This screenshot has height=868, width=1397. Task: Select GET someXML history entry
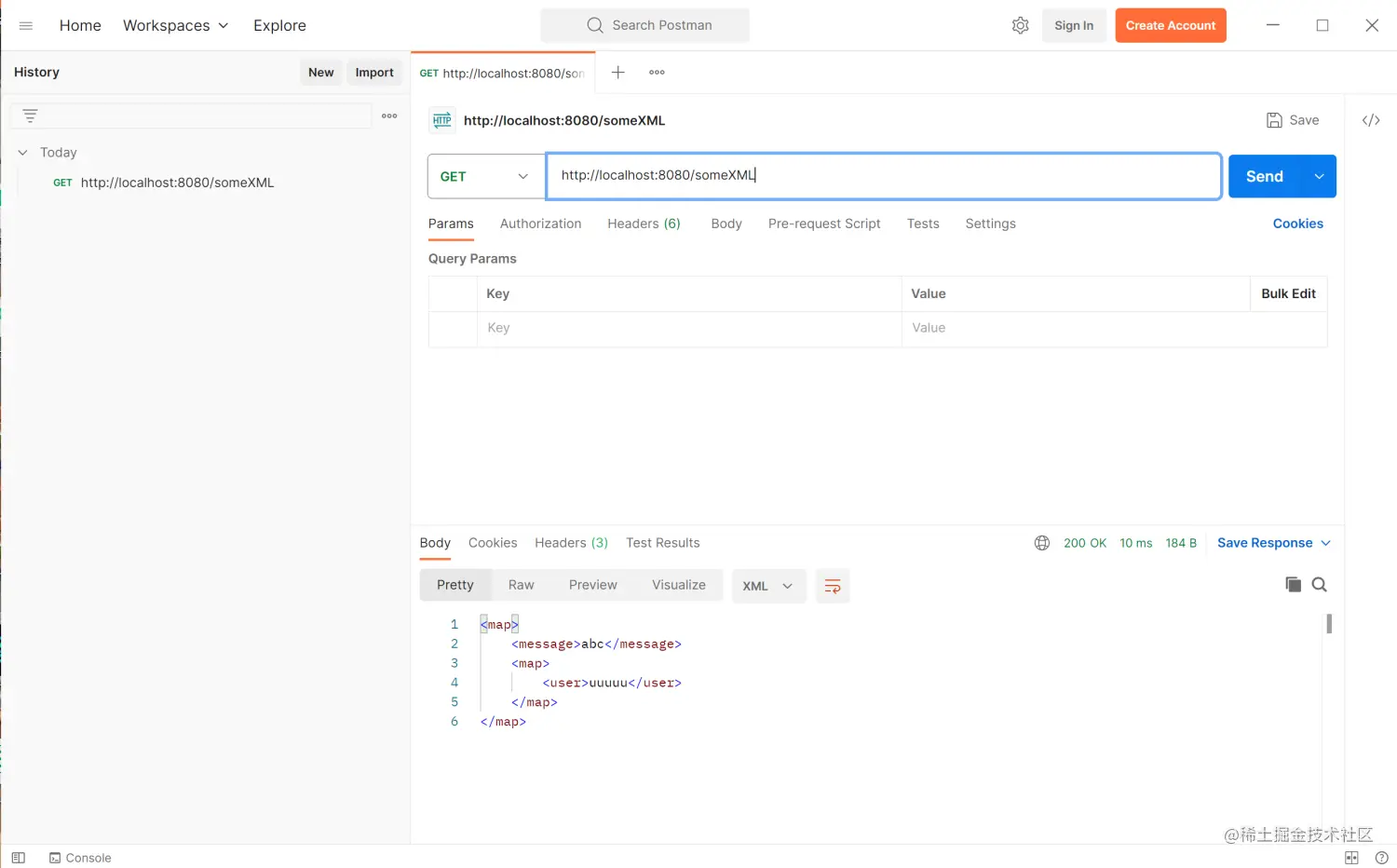point(164,183)
